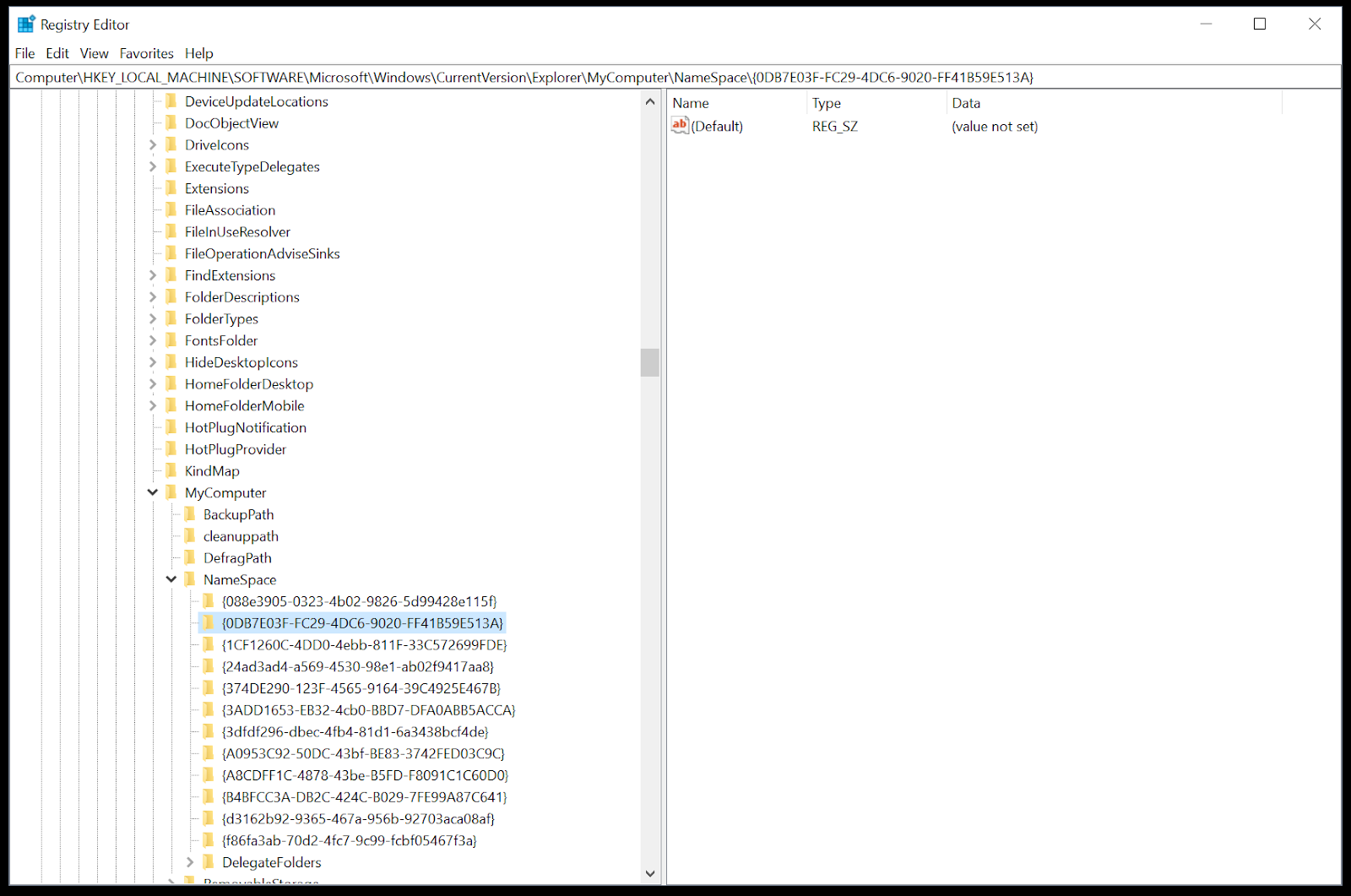Click the folder icon beside {A0953C92-50DC-43bf-BE83-3742FED03C9C}

click(x=209, y=753)
